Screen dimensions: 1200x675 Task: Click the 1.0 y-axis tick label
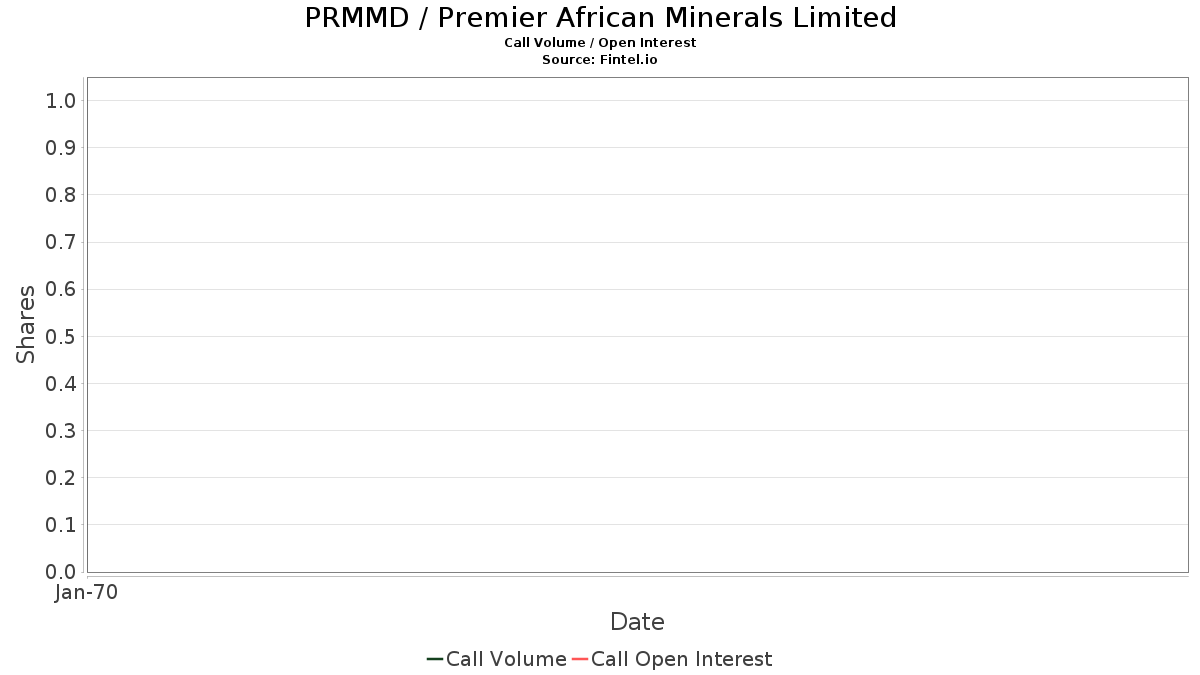[61, 100]
